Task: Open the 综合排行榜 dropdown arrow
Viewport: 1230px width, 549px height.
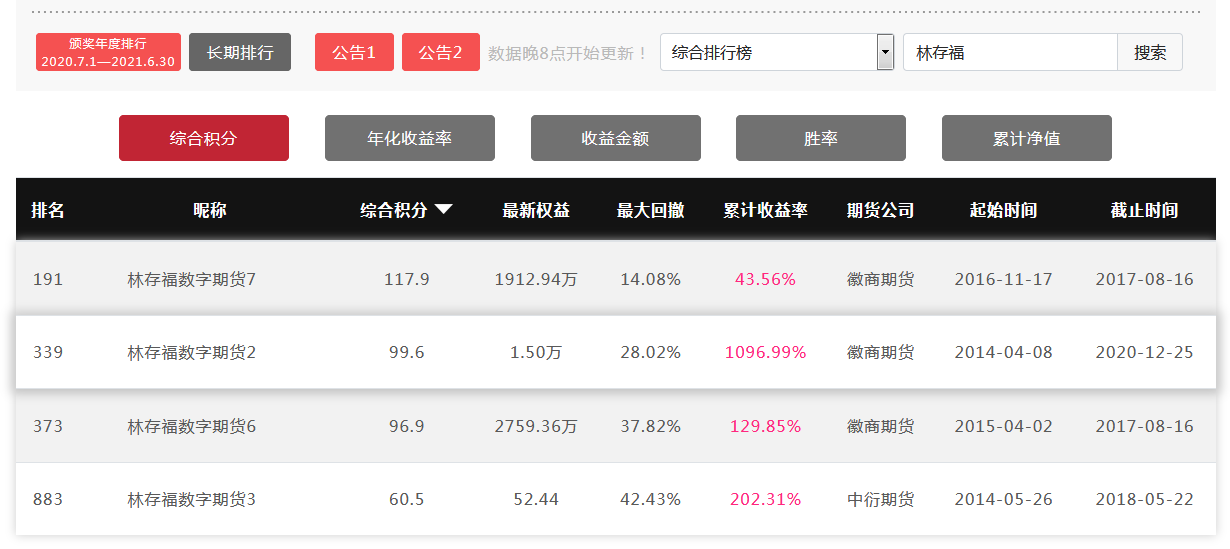Action: tap(885, 52)
